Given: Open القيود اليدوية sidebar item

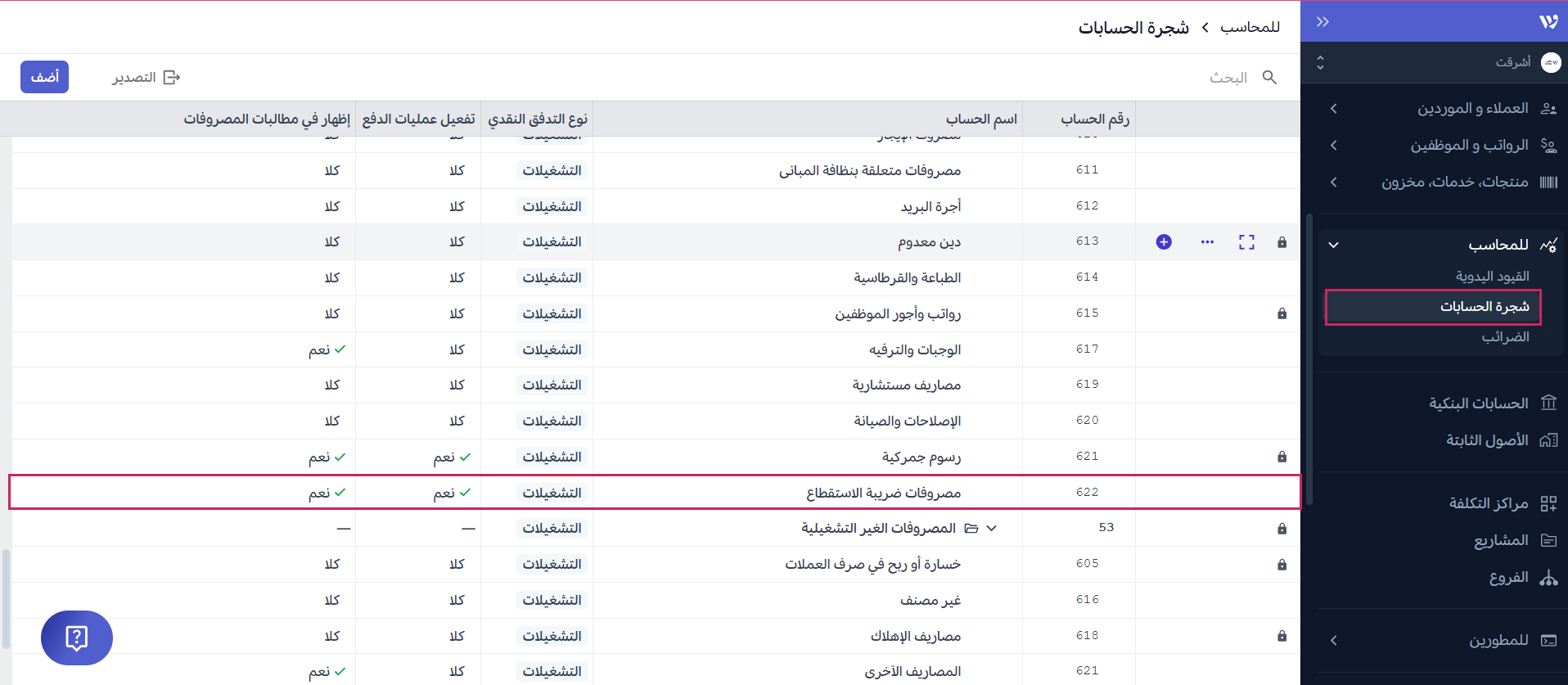Looking at the screenshot, I should (x=1492, y=277).
